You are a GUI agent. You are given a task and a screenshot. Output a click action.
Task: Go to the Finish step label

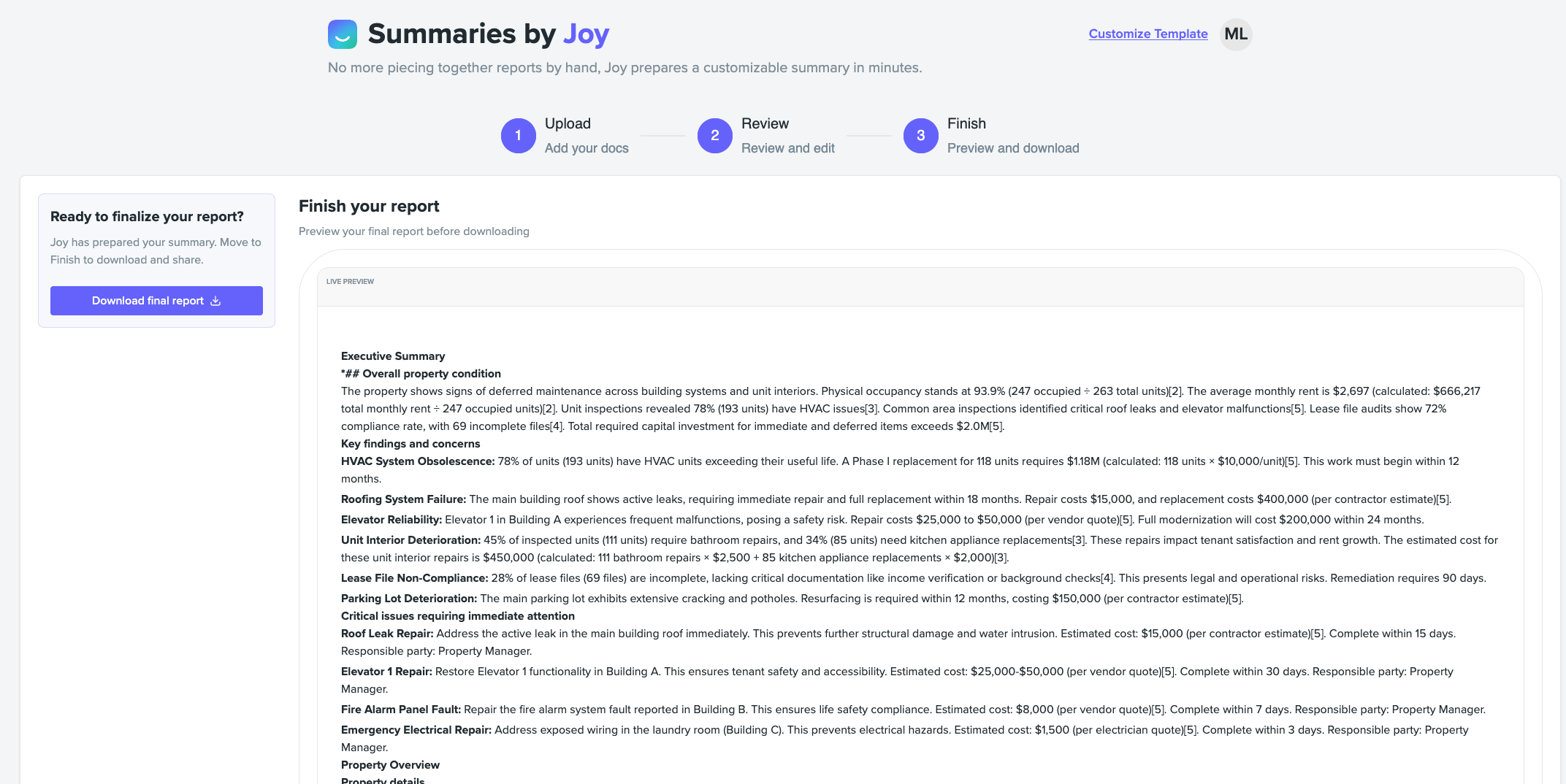point(966,124)
